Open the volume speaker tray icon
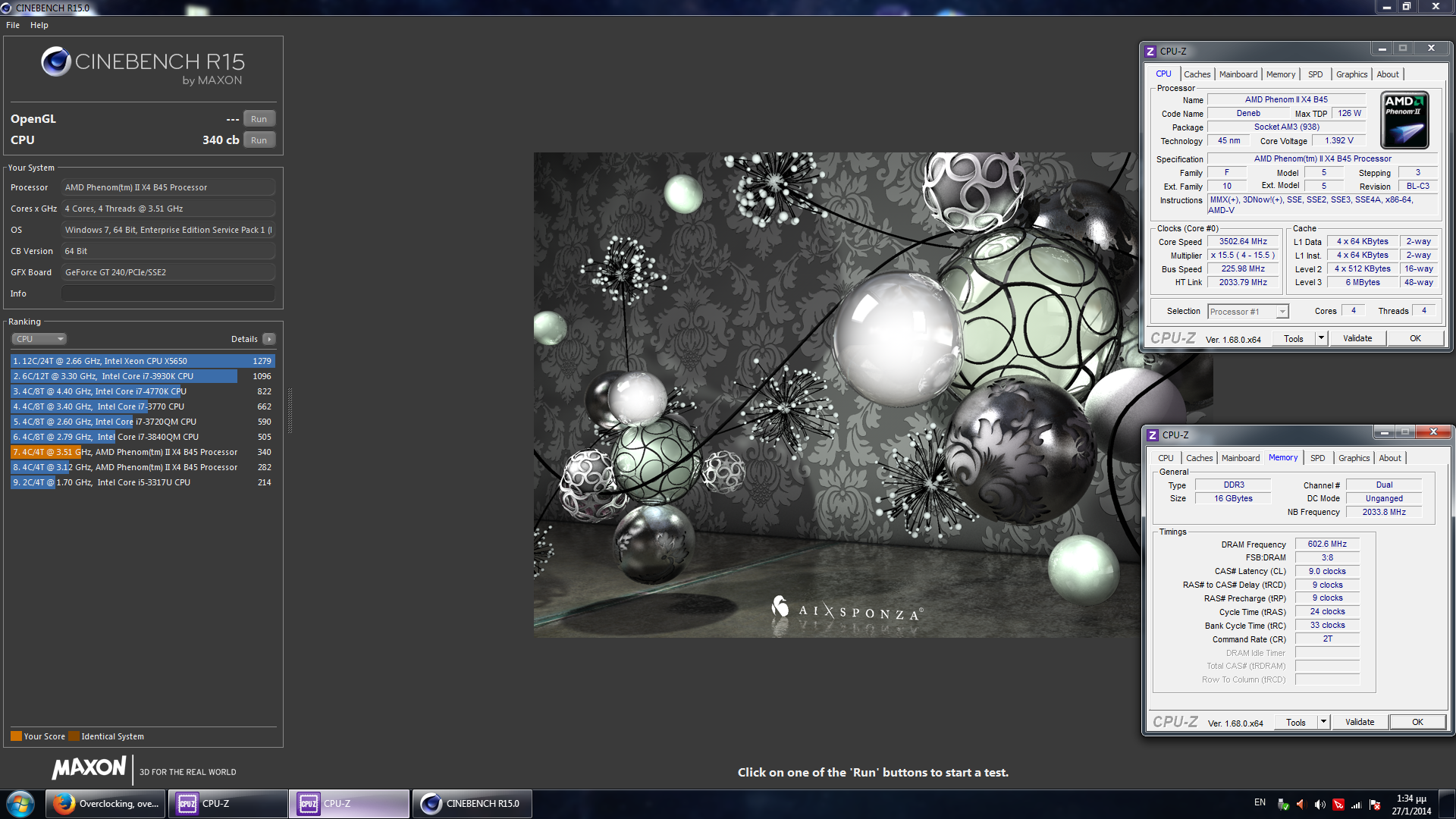This screenshot has width=1456, height=819. 1319,805
